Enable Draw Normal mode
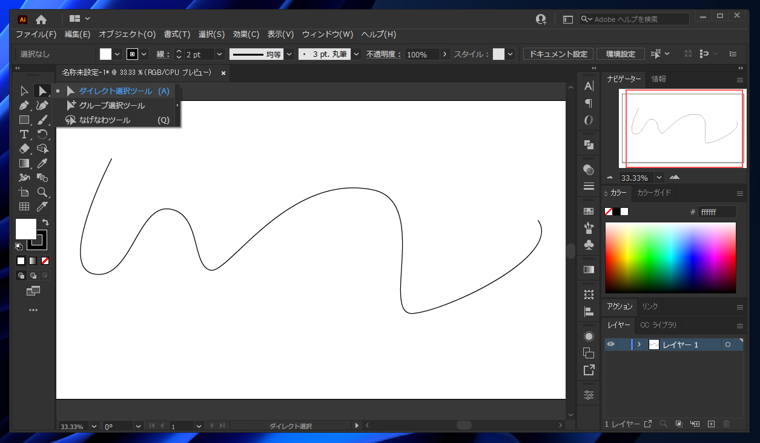 (21, 275)
